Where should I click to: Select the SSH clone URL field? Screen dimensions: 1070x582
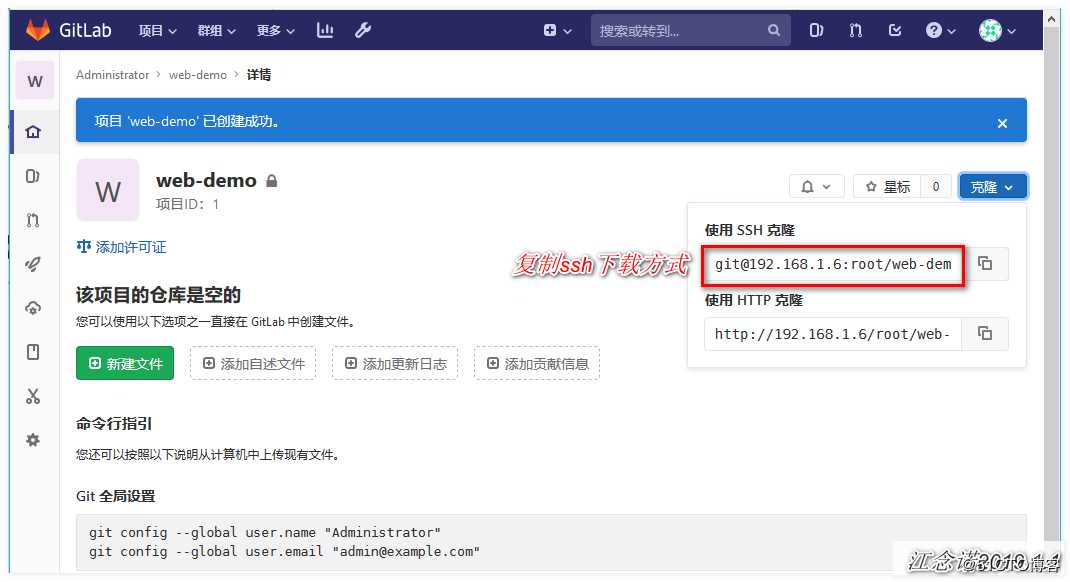coord(833,264)
